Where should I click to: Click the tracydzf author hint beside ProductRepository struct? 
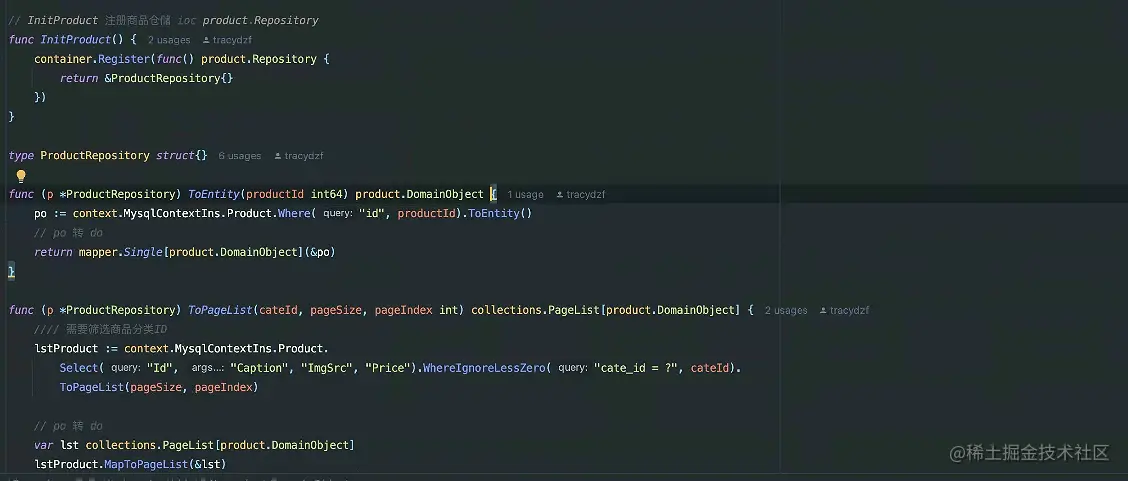[299, 156]
